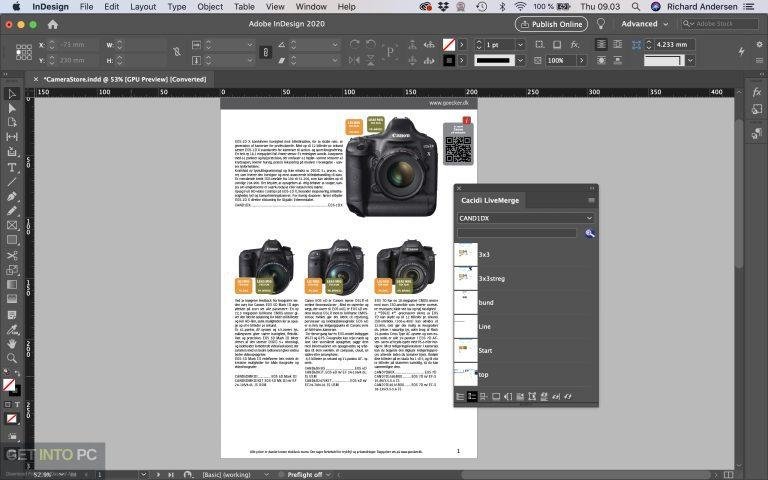Click the search magnifier in LiveMerge panel

click(590, 233)
